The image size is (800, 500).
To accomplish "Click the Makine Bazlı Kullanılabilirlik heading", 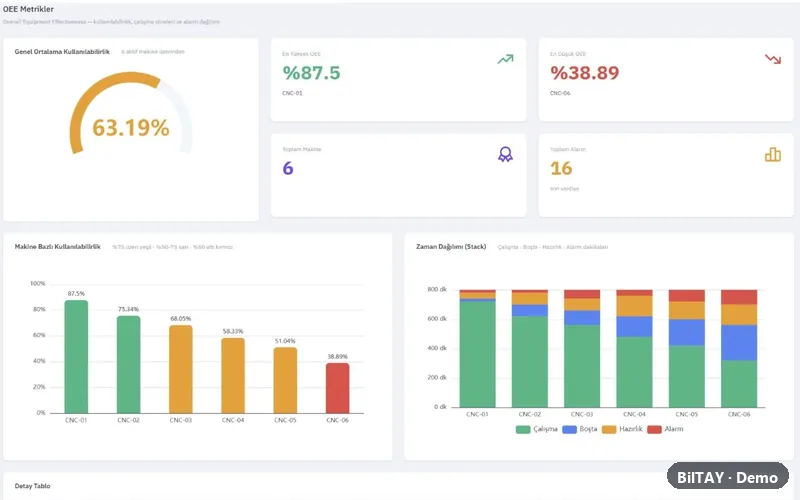I will 57,247.
